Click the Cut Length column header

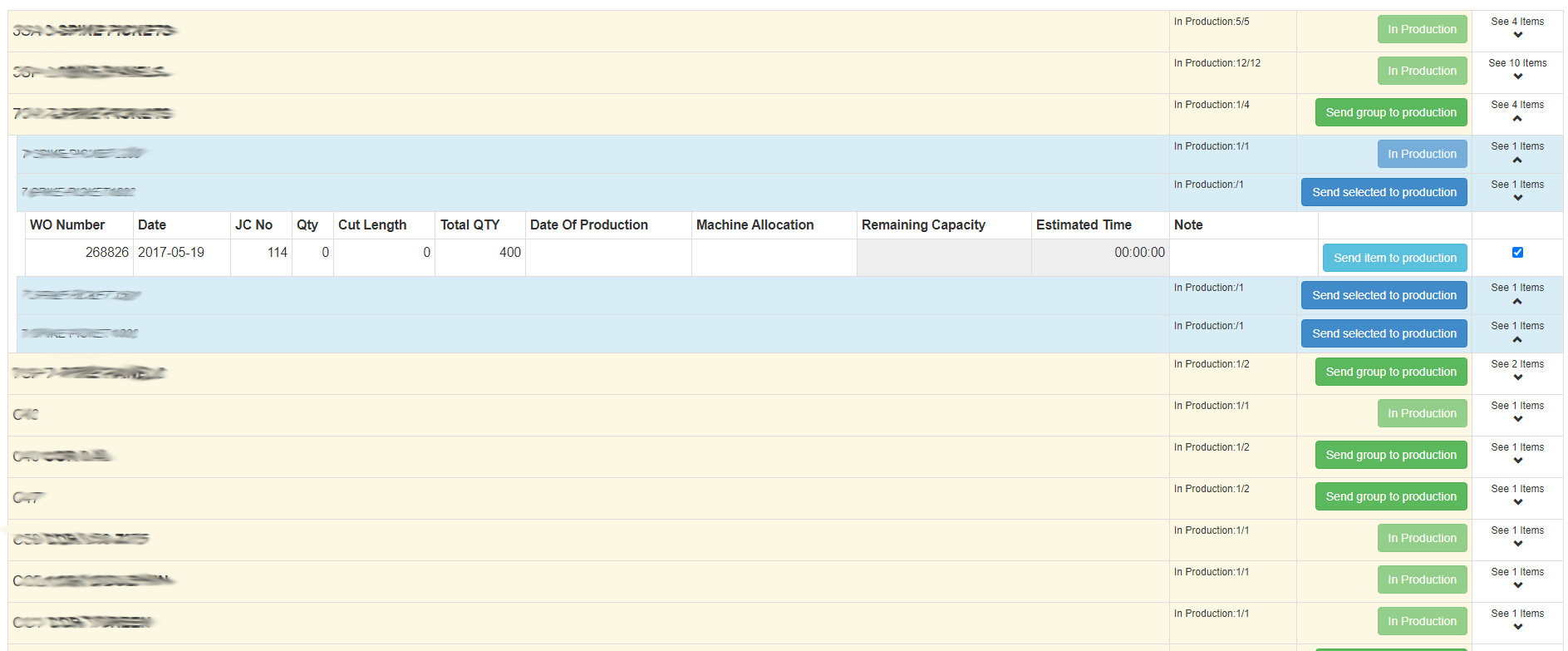tap(372, 225)
